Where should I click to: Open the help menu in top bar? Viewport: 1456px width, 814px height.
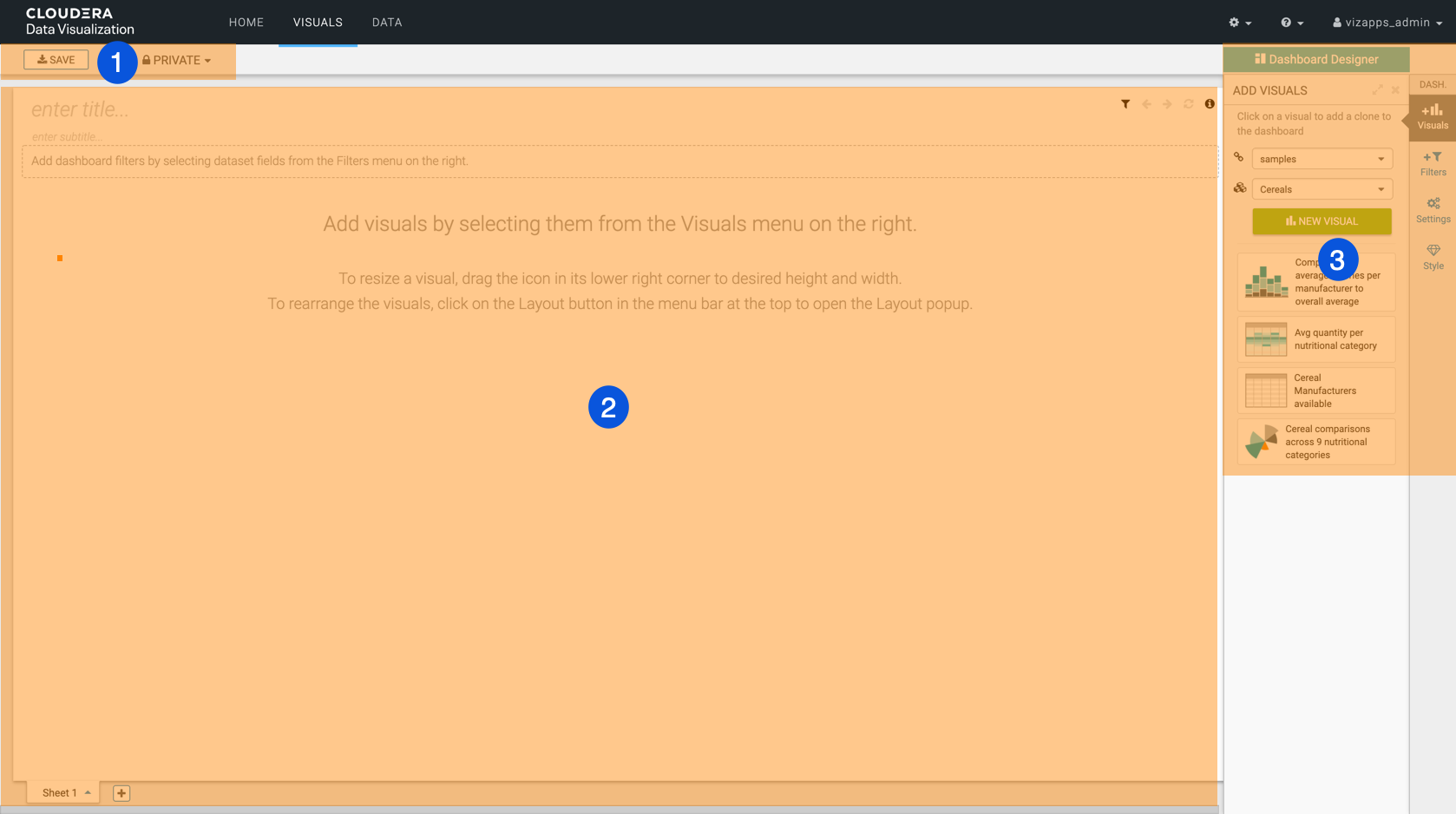tap(1292, 23)
